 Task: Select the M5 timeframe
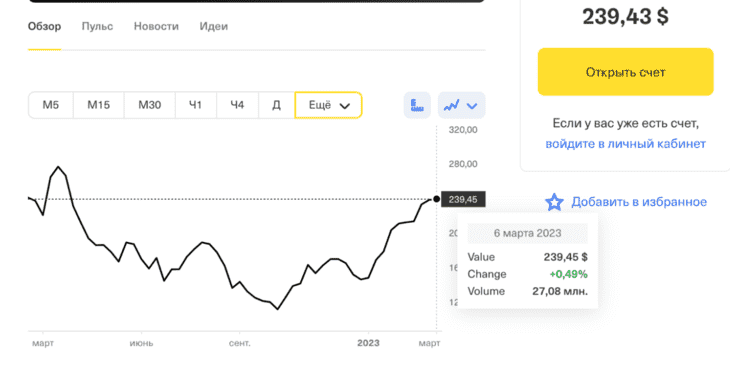[x=51, y=105]
